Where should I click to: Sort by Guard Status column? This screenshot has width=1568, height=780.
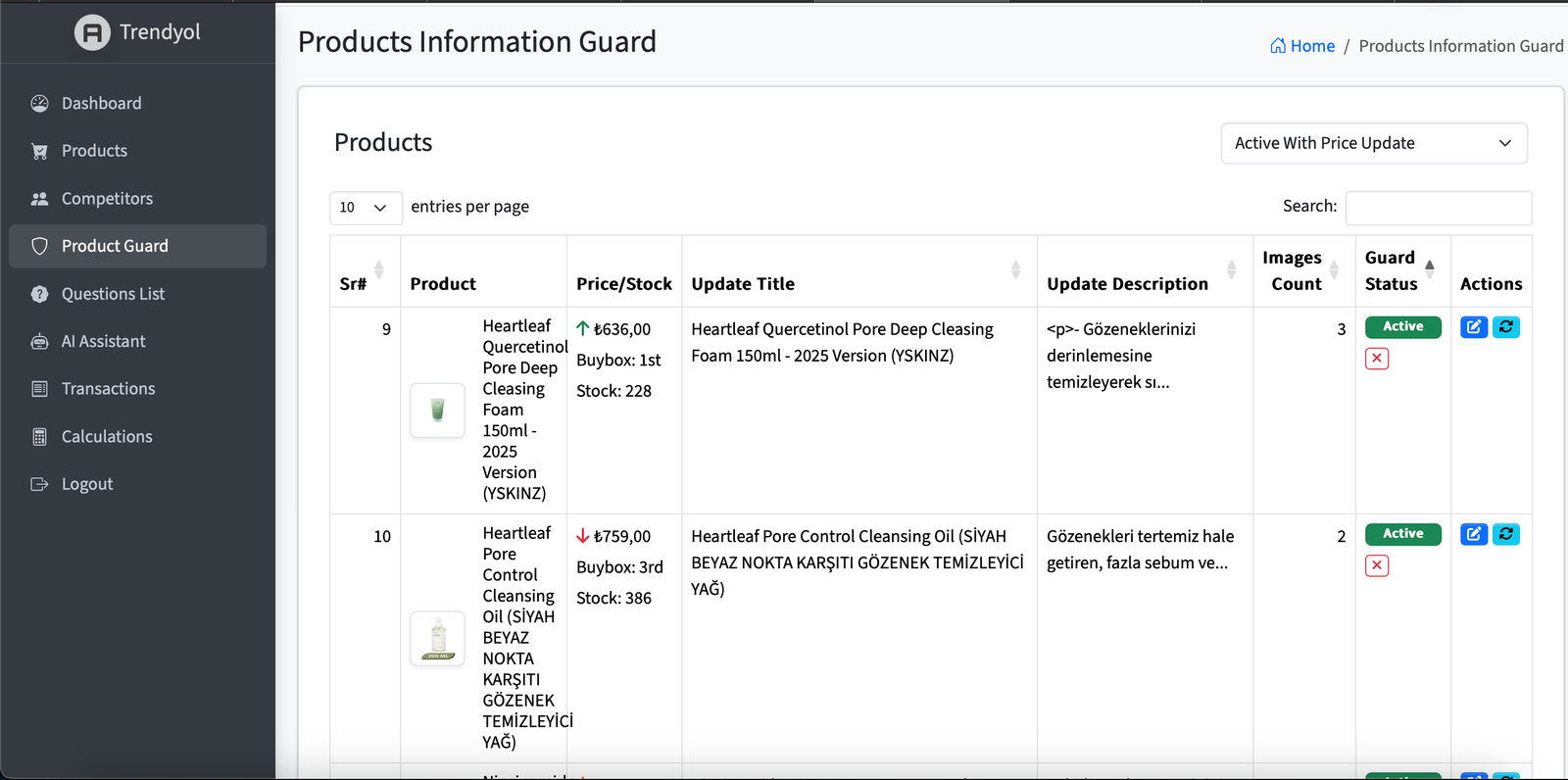1402,270
